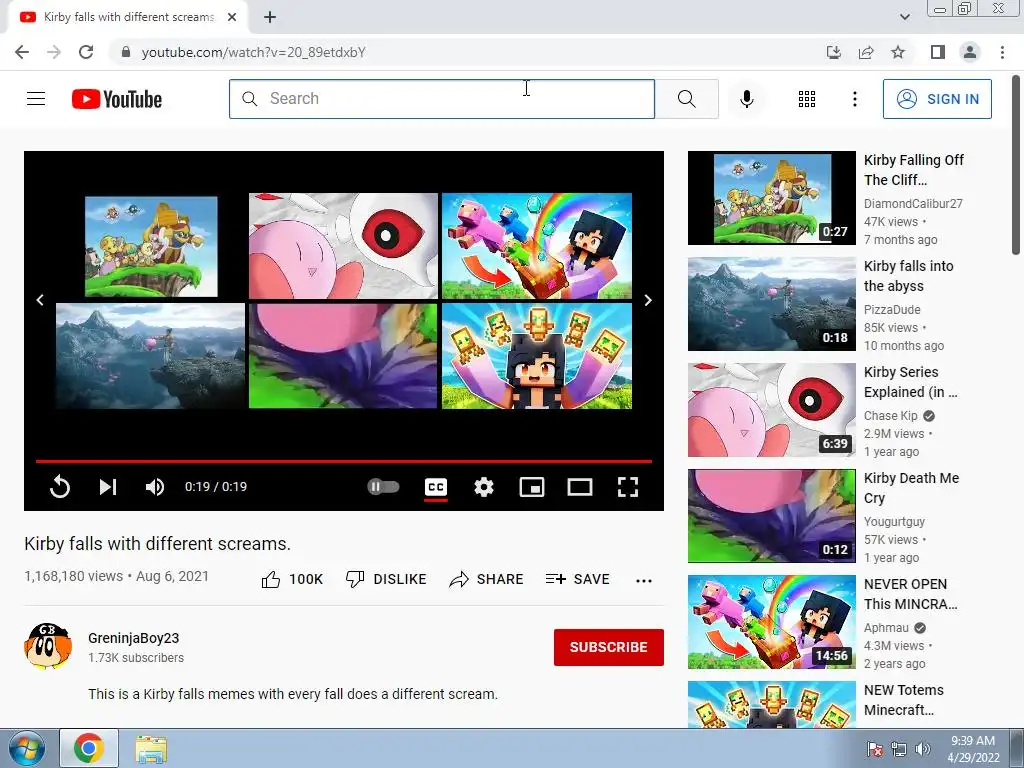Select the red-eye Kirby end-screen tile in player
The width and height of the screenshot is (1024, 768).
(343, 246)
